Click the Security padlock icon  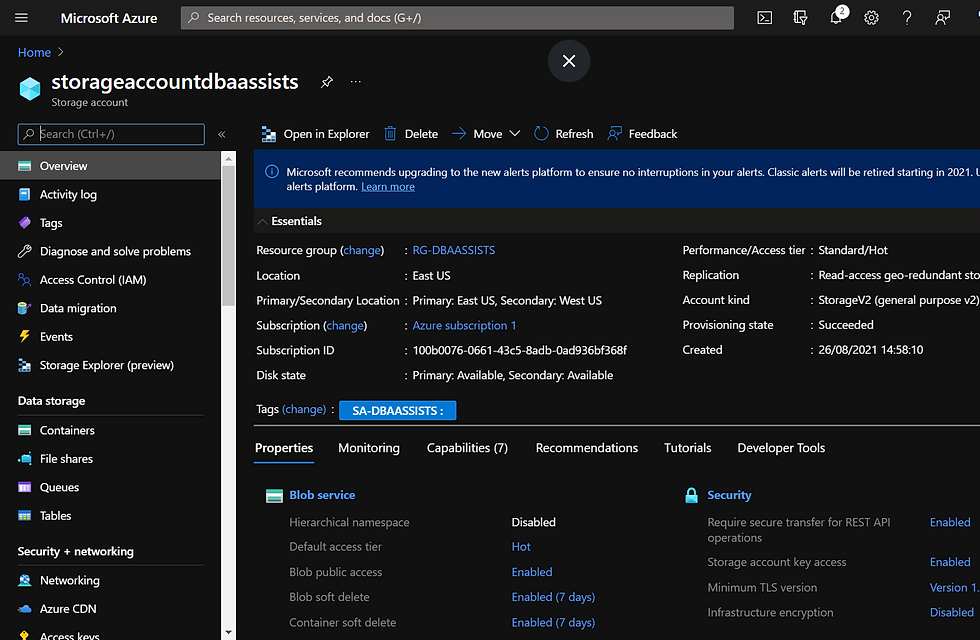click(691, 495)
